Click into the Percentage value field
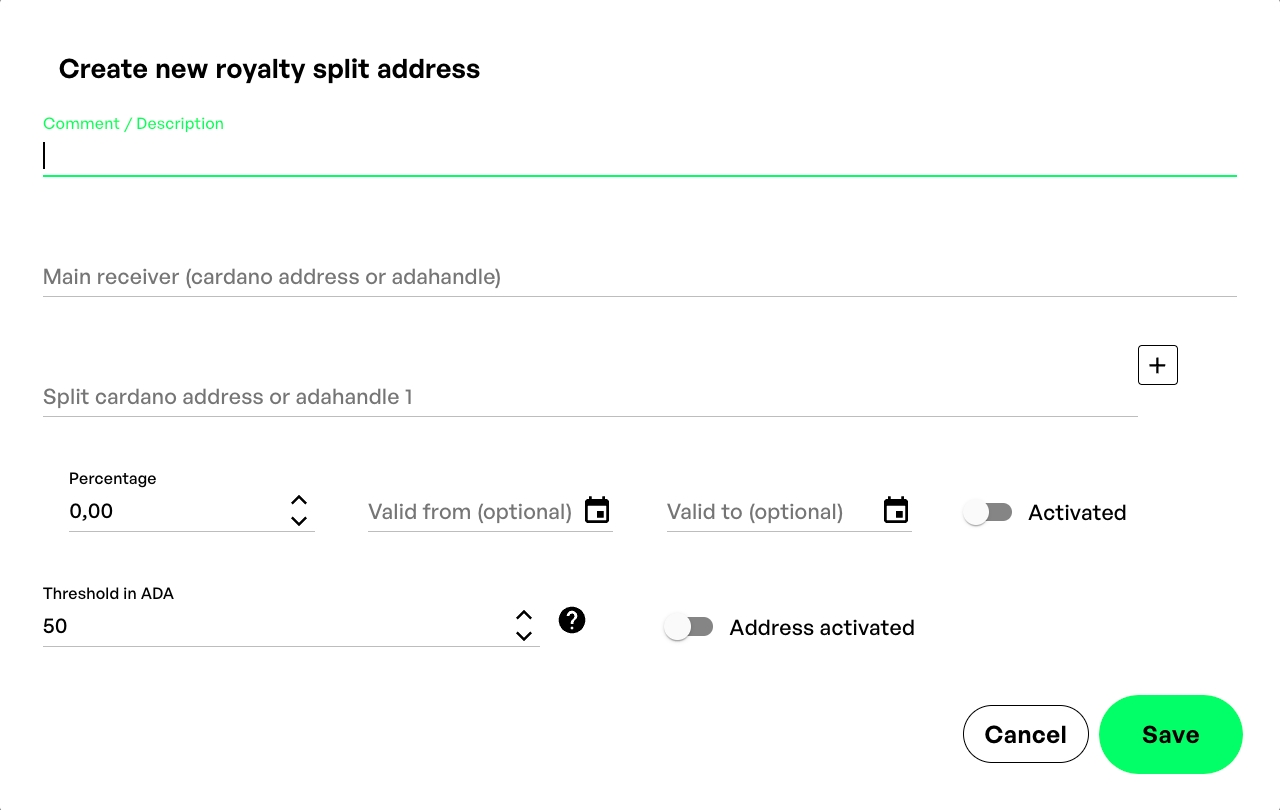This screenshot has width=1280, height=810. pos(175,511)
